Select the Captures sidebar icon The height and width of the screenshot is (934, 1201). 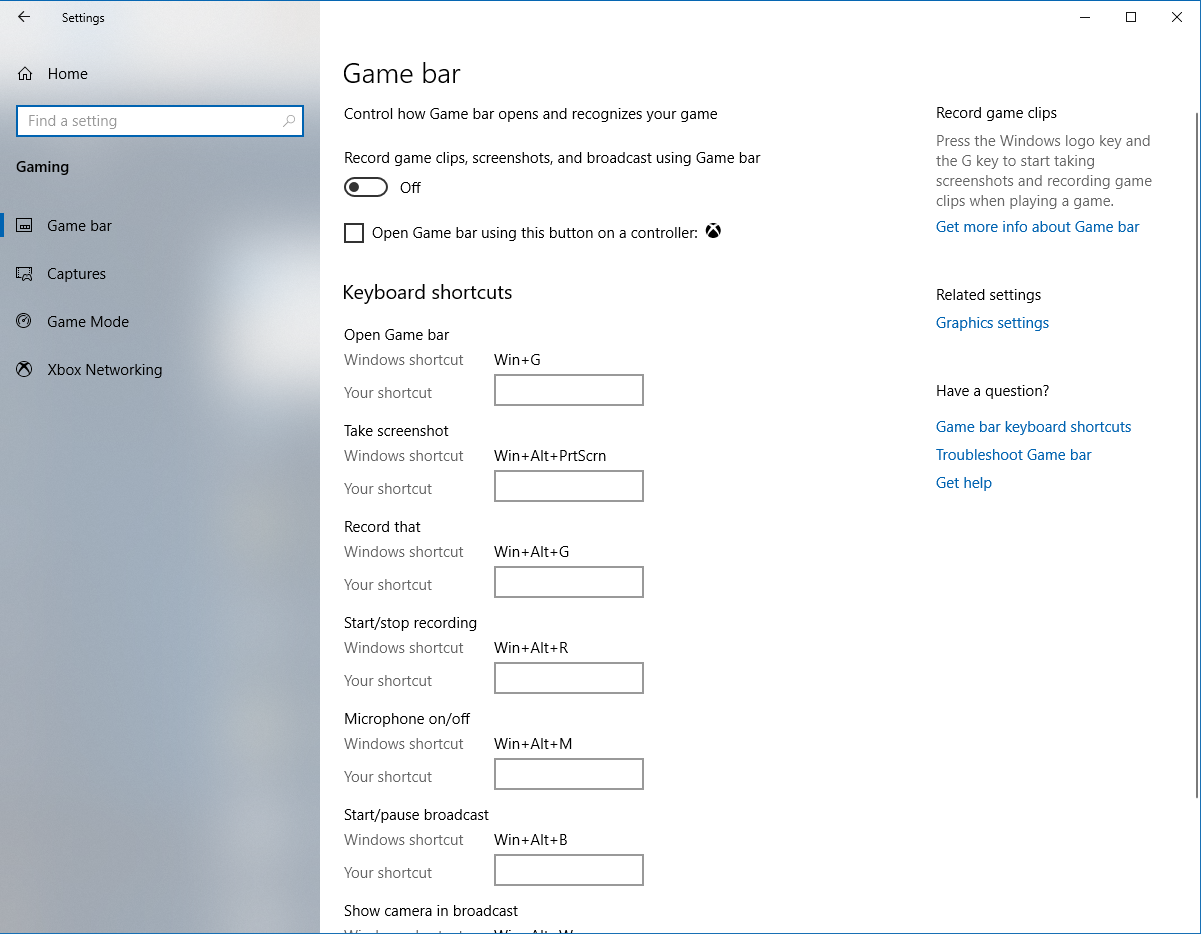click(25, 274)
